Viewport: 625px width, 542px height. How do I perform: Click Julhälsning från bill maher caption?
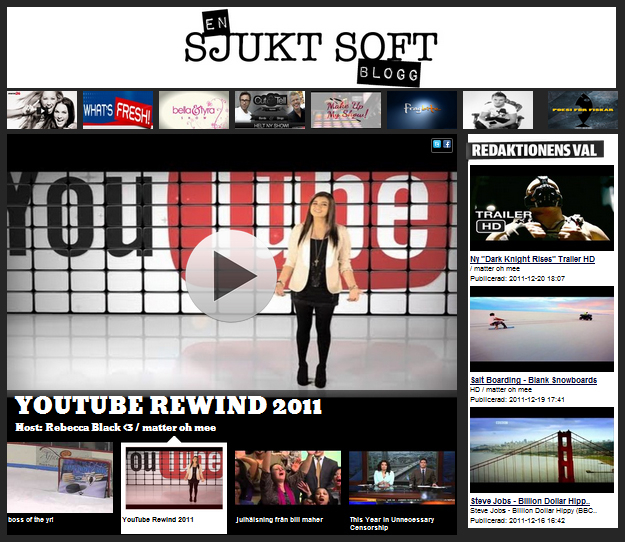(279, 520)
